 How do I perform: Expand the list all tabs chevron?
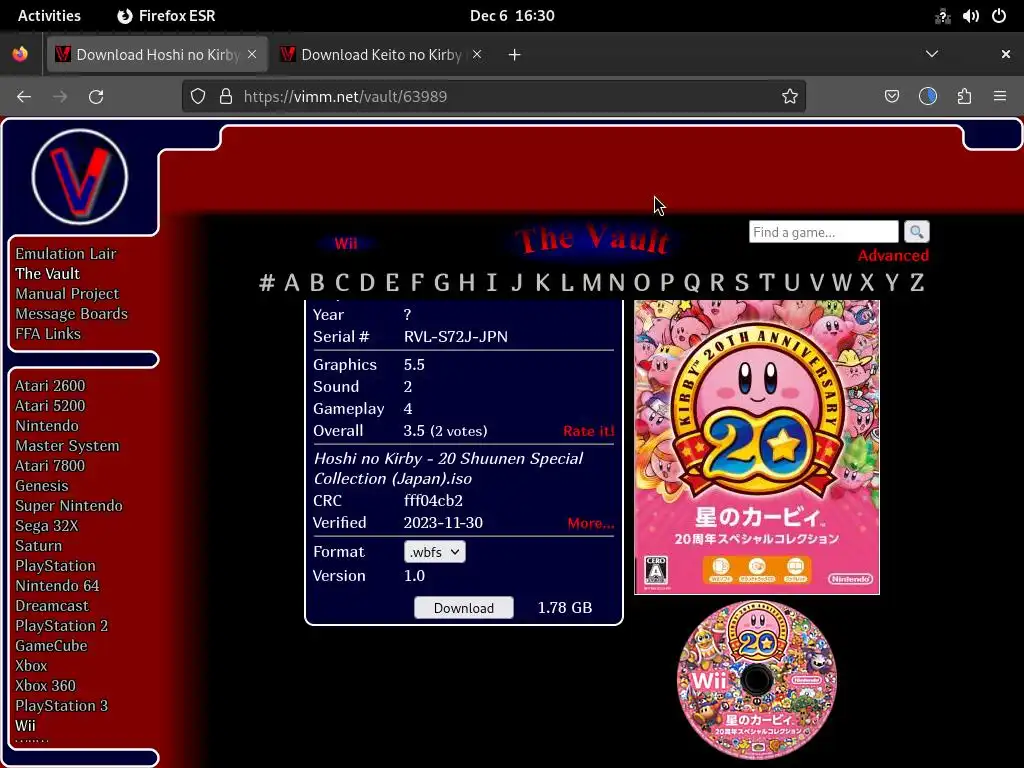click(x=932, y=54)
